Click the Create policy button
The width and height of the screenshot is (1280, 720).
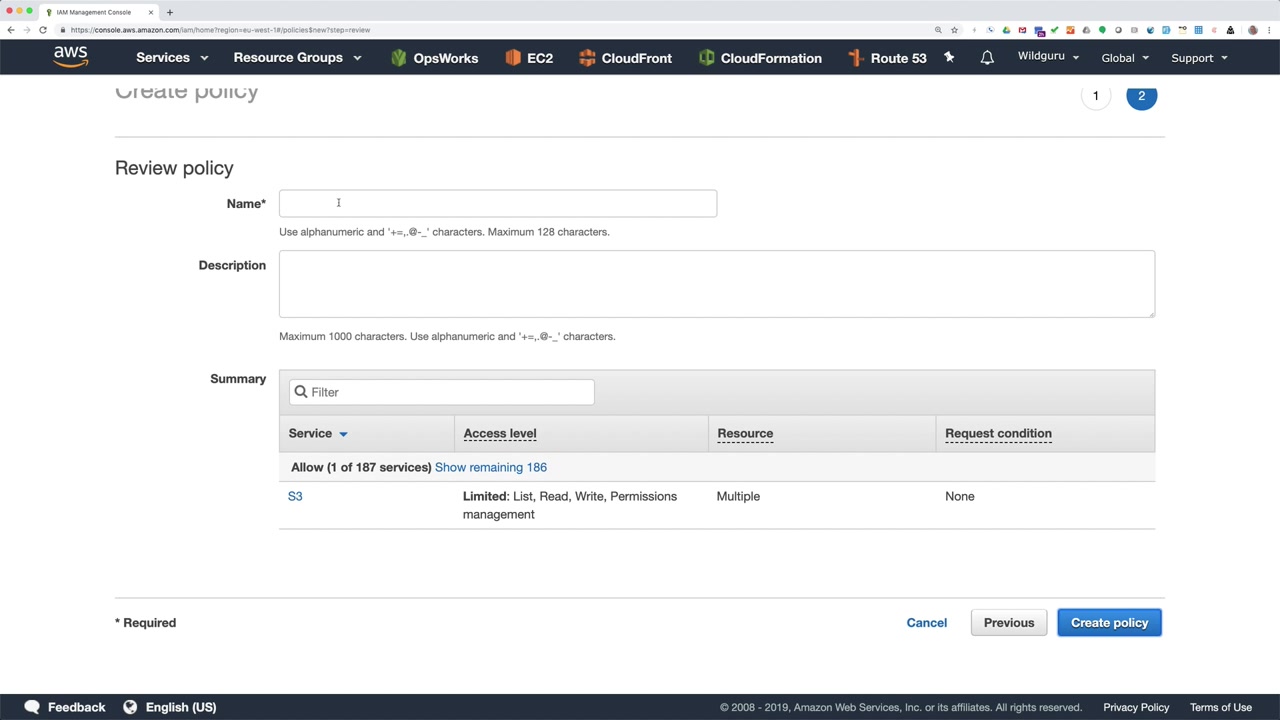pyautogui.click(x=1109, y=623)
